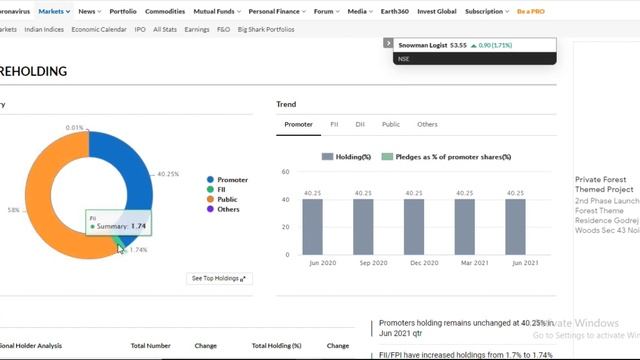Toggle Promoter legend in donut chart
Image resolution: width=640 pixels, height=360 pixels.
pos(227,180)
